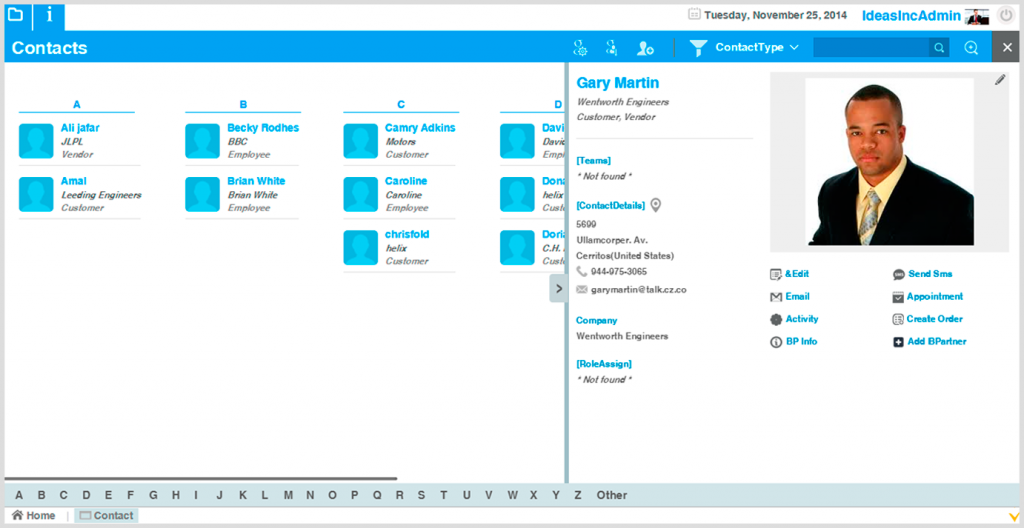Open the Activity action
The height and width of the screenshot is (528, 1024).
pos(793,319)
